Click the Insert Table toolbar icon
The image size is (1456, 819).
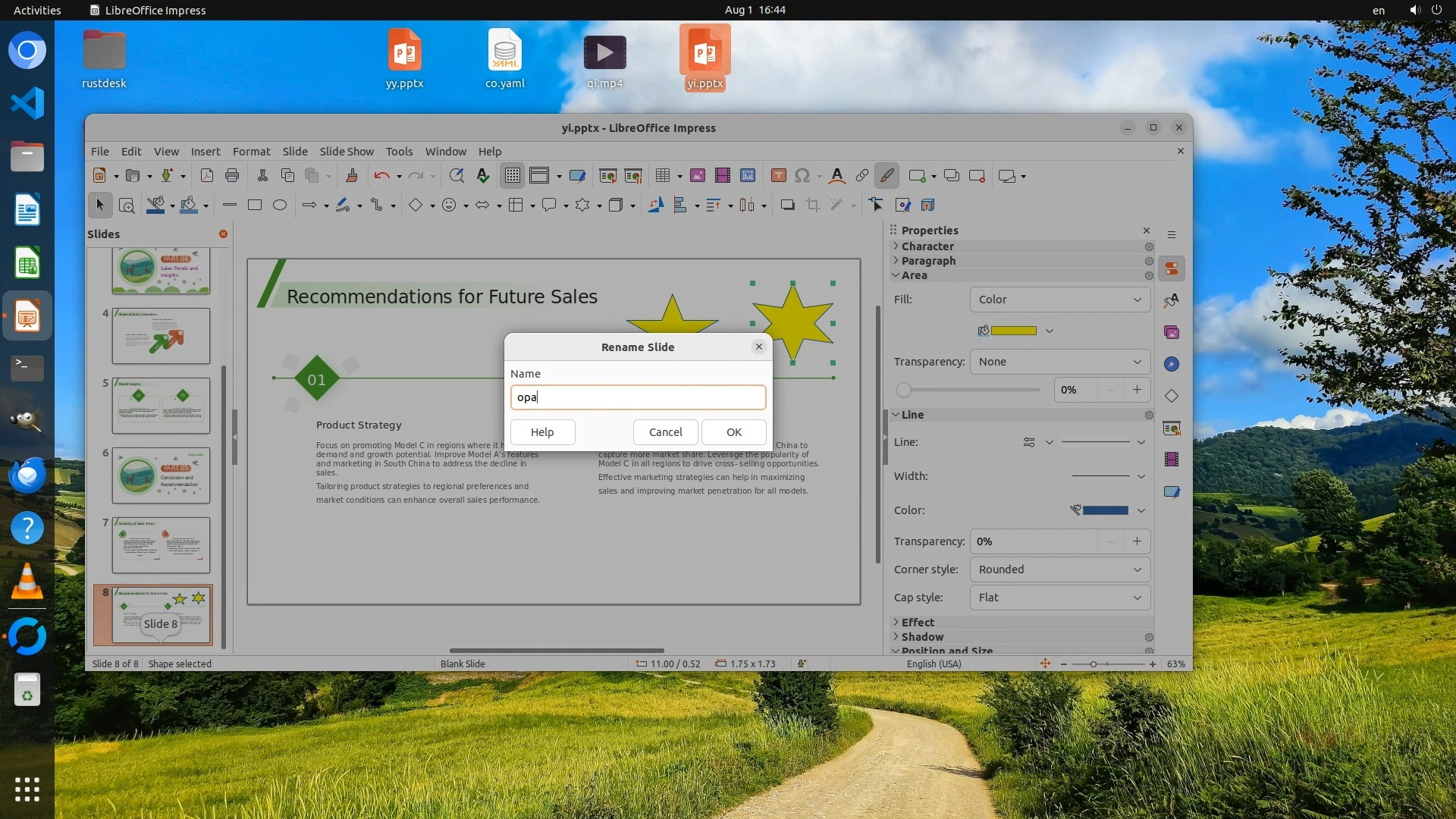662,176
